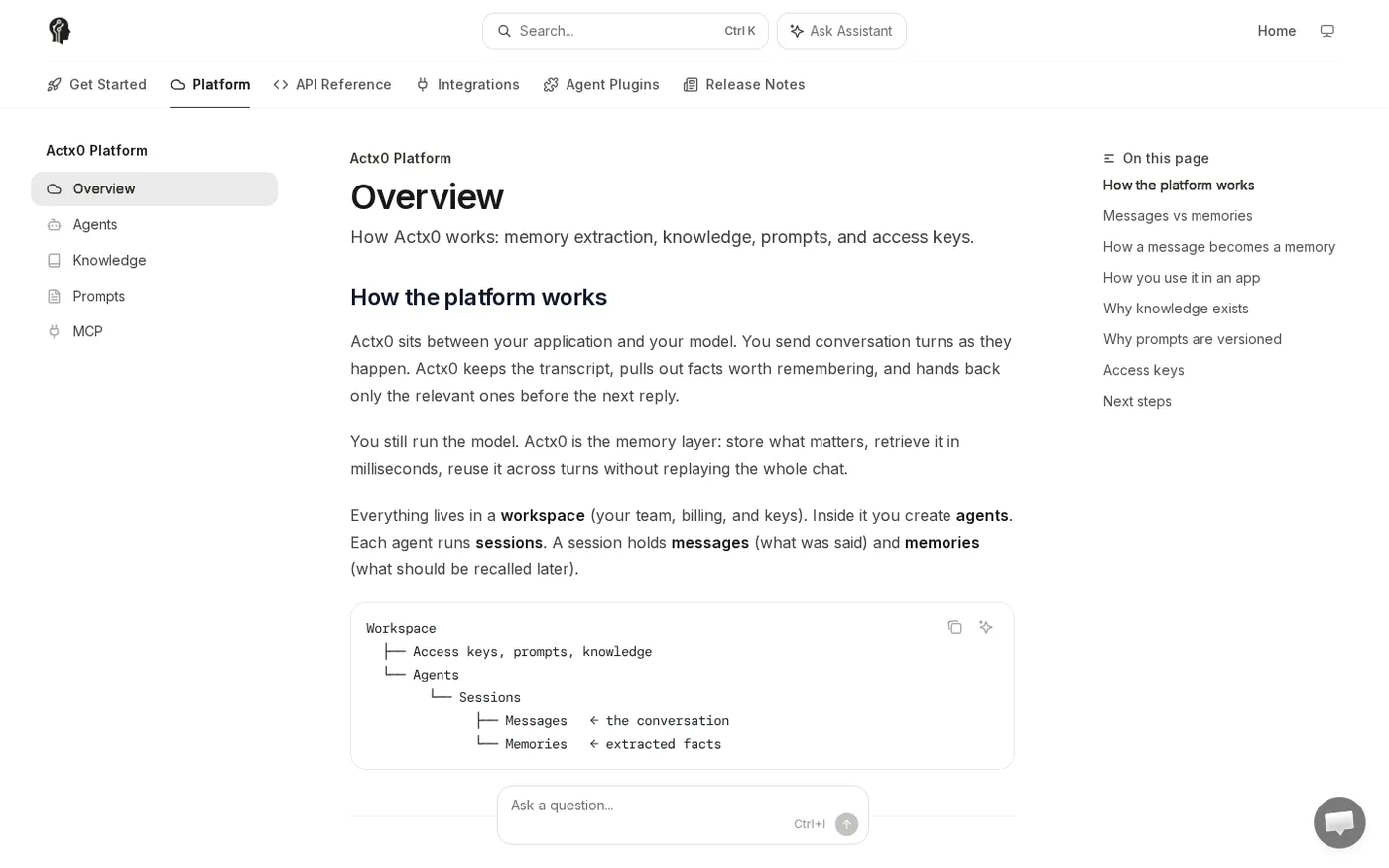Click the robot icon beside Agents
The width and height of the screenshot is (1389, 868).
click(x=55, y=225)
